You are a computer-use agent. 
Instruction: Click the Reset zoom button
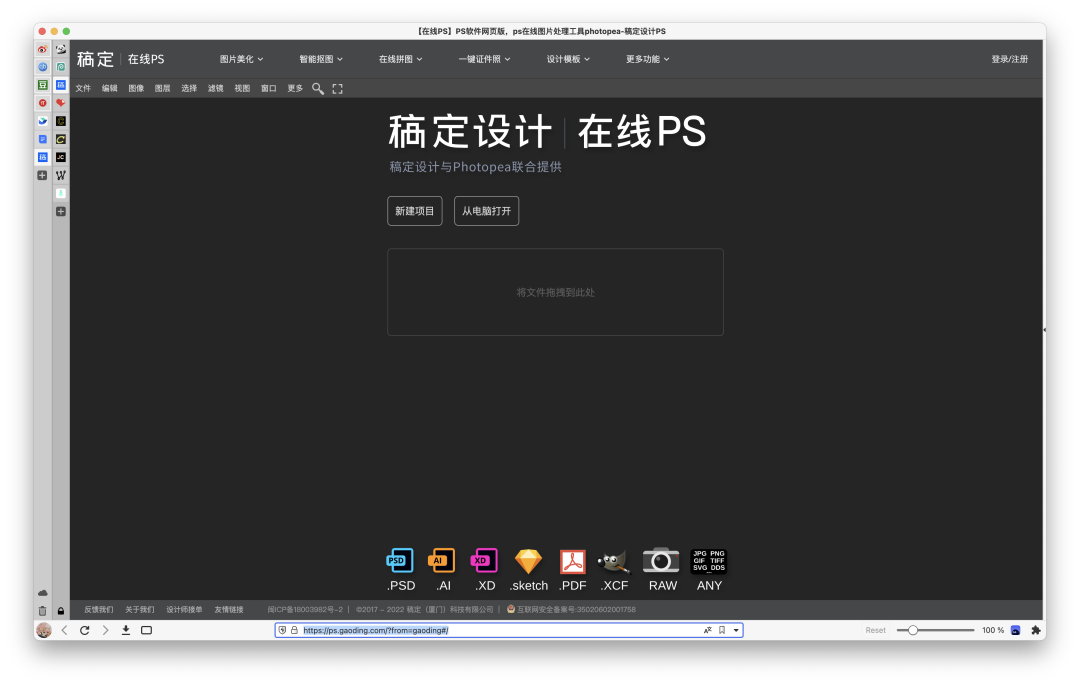tap(875, 630)
